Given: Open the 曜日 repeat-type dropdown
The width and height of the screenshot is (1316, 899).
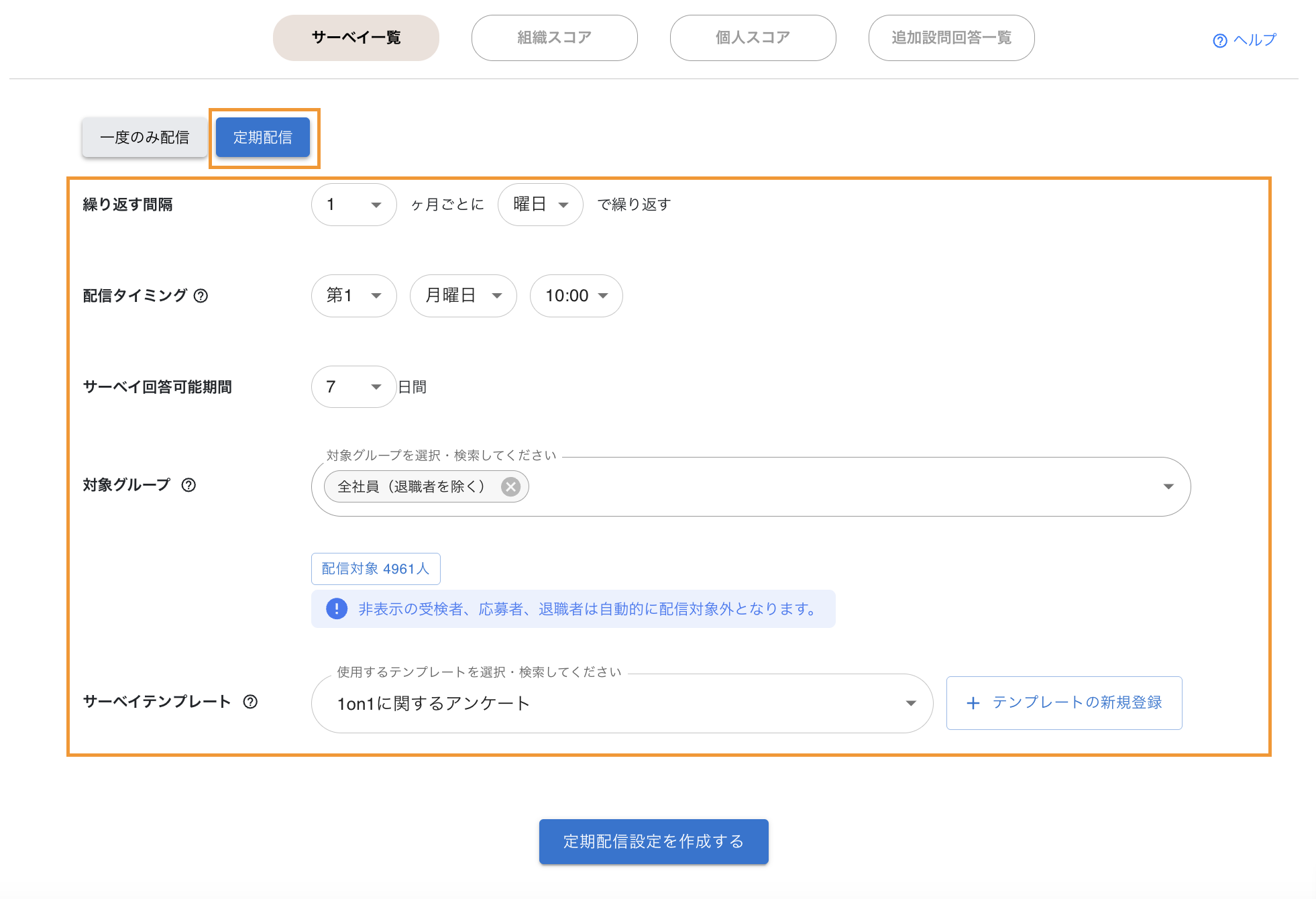Looking at the screenshot, I should point(540,205).
